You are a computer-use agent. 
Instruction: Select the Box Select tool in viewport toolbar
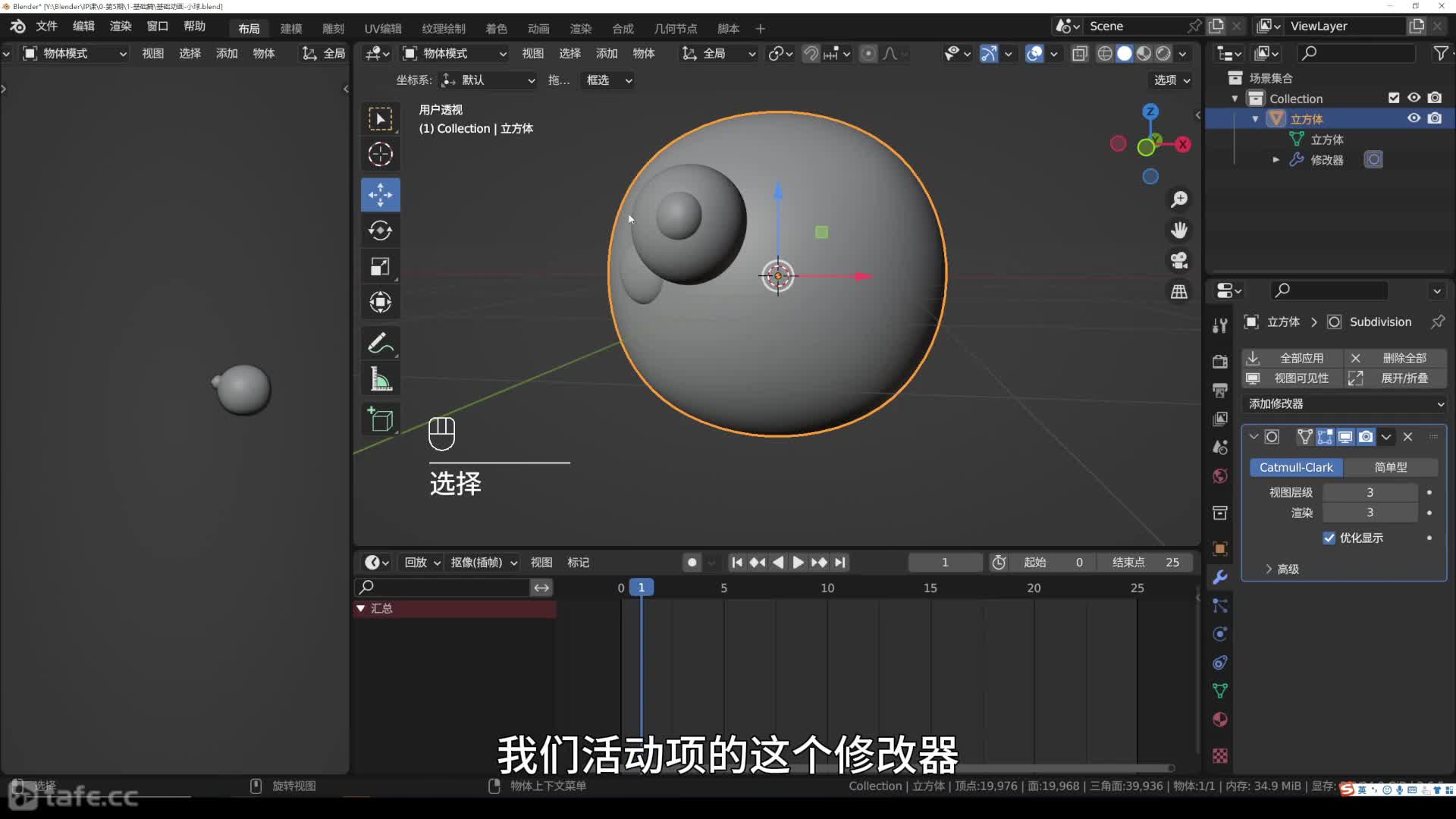(380, 119)
